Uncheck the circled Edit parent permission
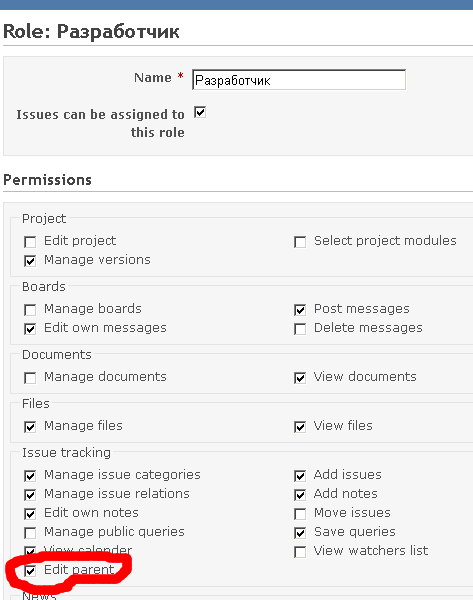 (x=30, y=571)
